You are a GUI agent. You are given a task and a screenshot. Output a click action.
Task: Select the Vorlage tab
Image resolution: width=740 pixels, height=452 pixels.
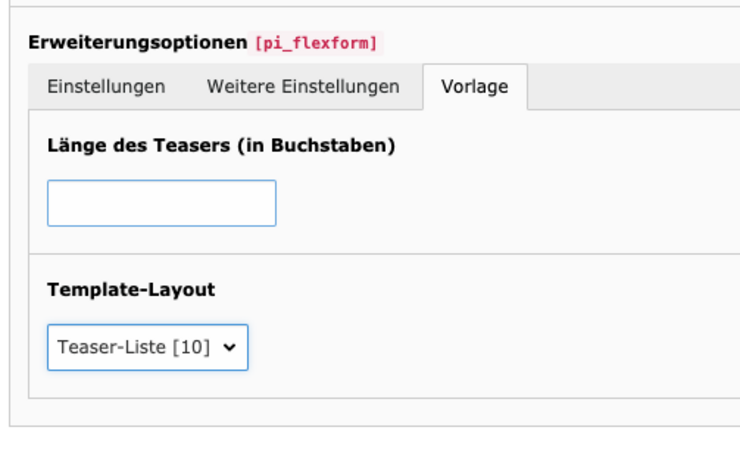pyautogui.click(x=474, y=87)
